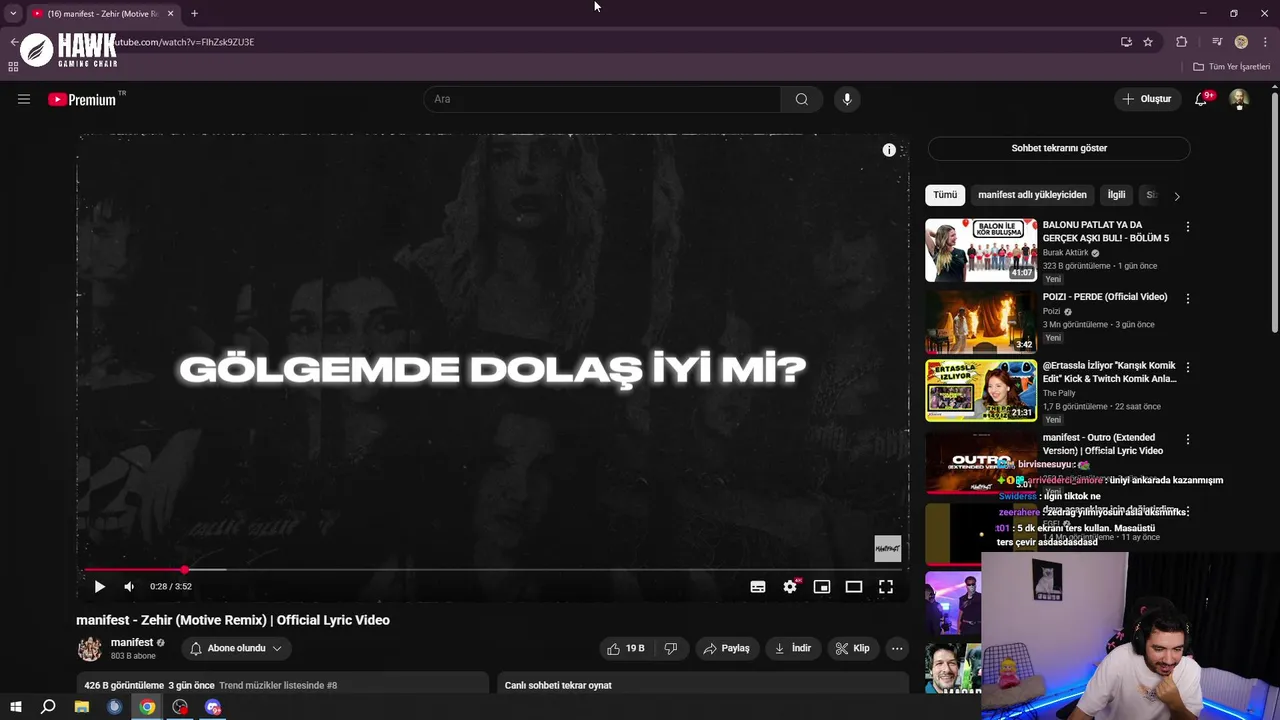Open YouTube account avatar menu
This screenshot has height=720, width=1280.
1239,99
